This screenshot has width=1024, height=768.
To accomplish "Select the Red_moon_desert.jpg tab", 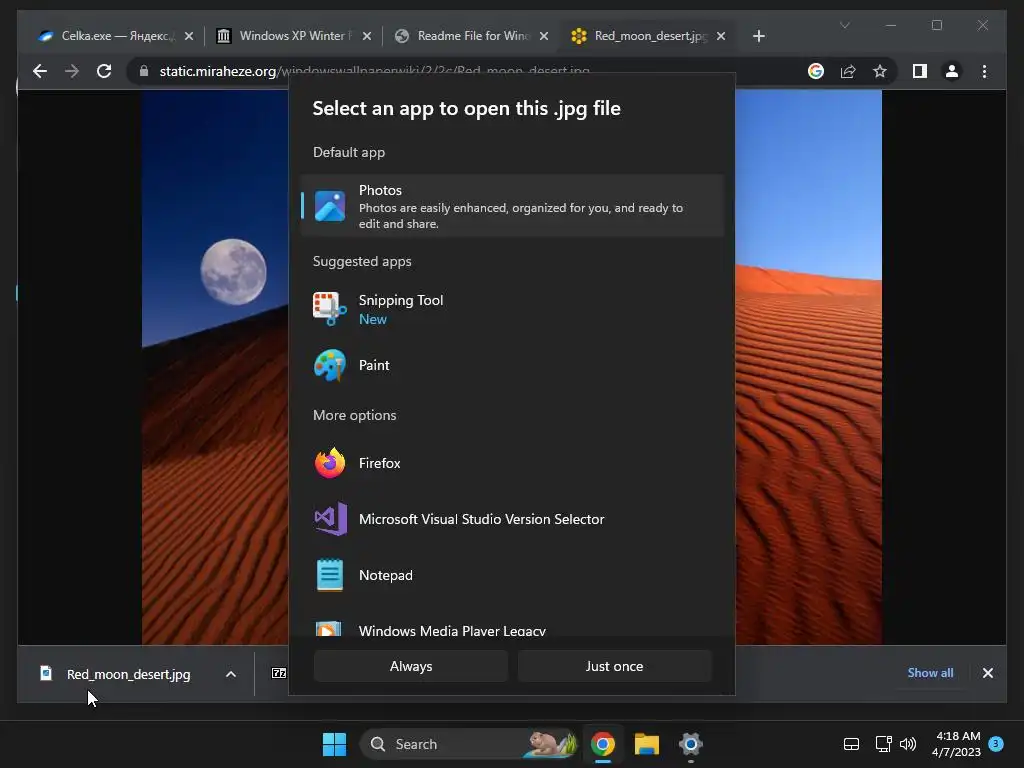I will [x=648, y=36].
